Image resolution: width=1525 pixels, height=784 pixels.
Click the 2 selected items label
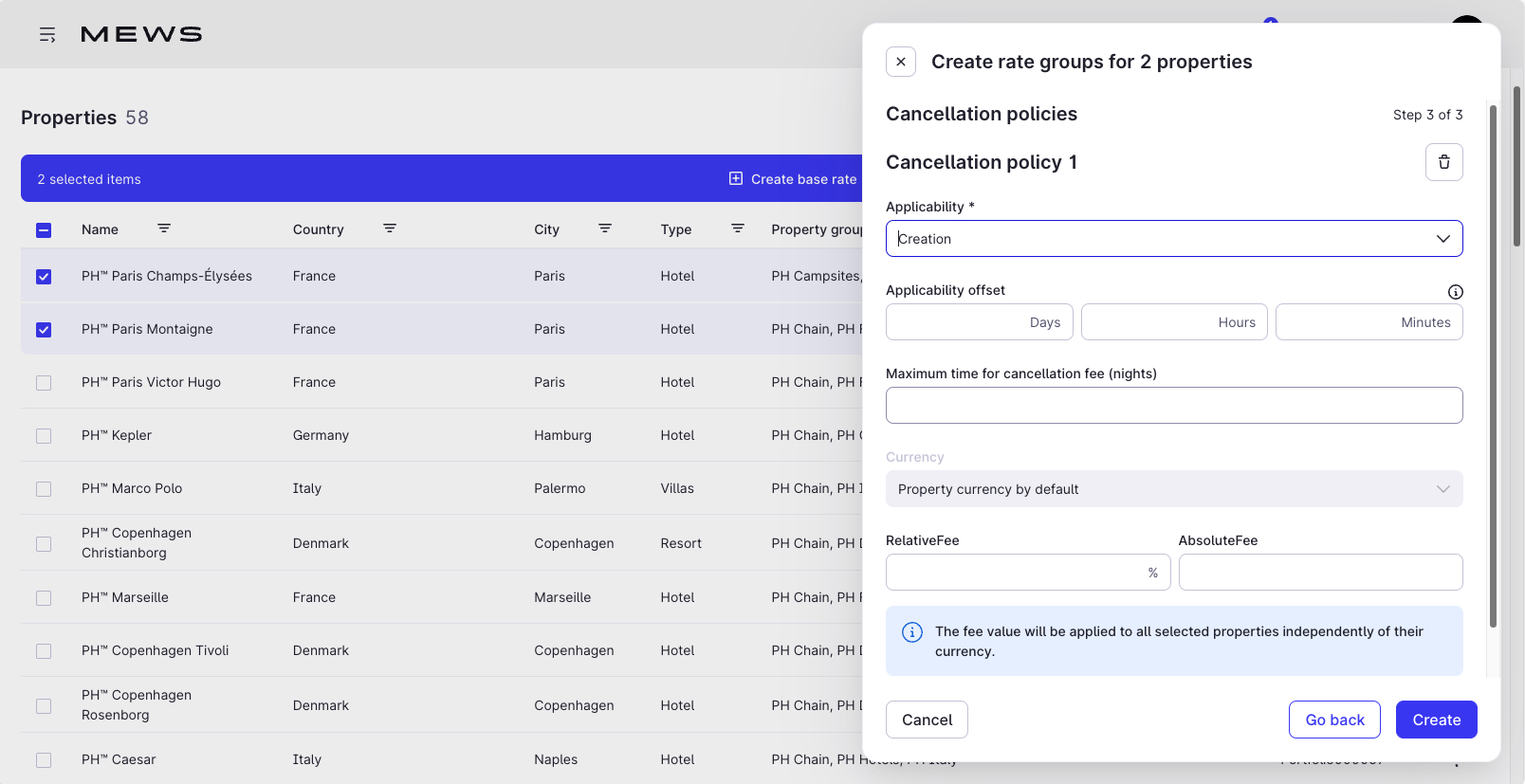pyautogui.click(x=89, y=179)
